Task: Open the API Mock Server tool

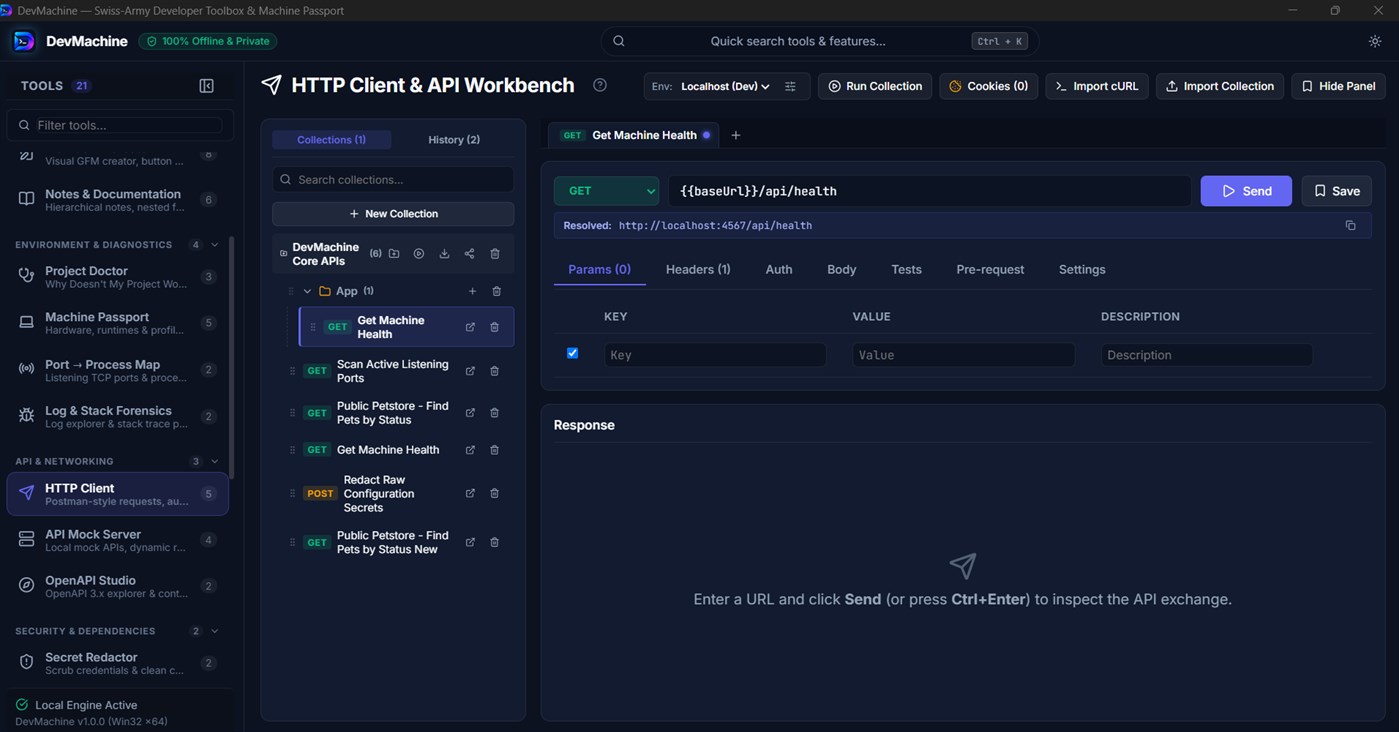Action: [x=117, y=540]
